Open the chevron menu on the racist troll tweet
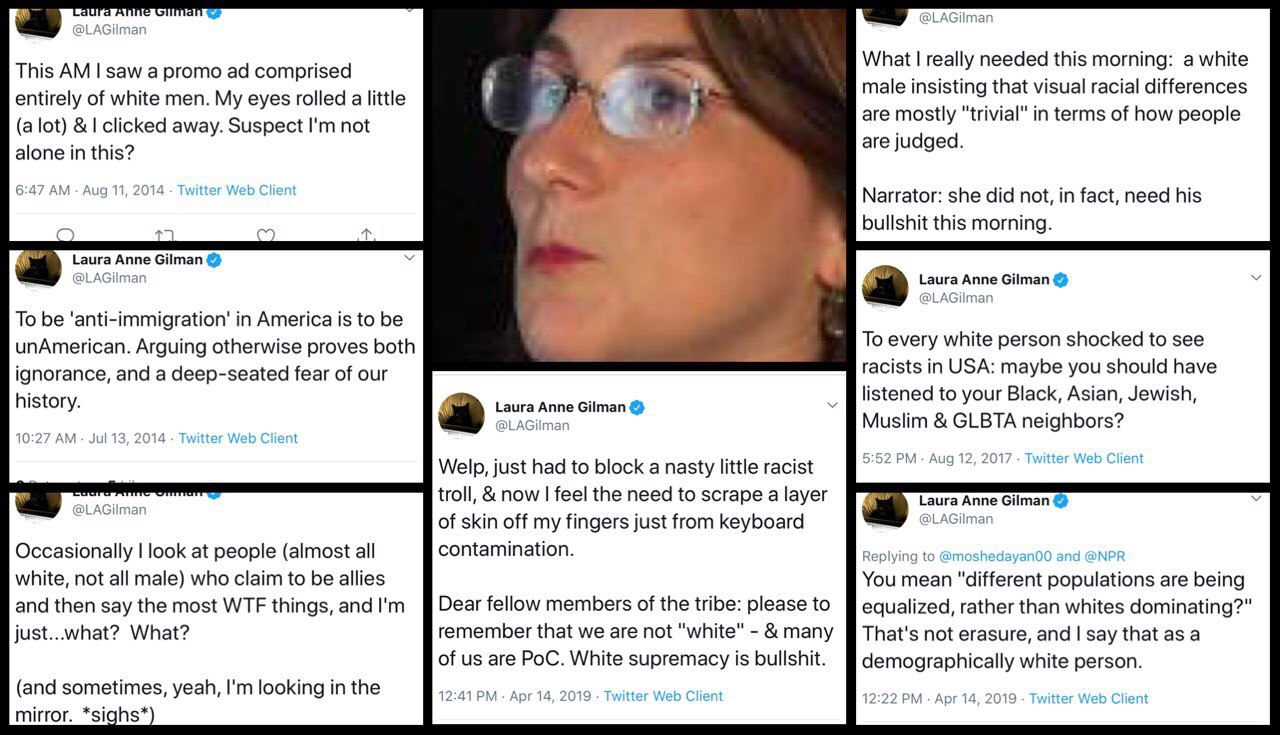This screenshot has width=1280, height=735. (832, 405)
